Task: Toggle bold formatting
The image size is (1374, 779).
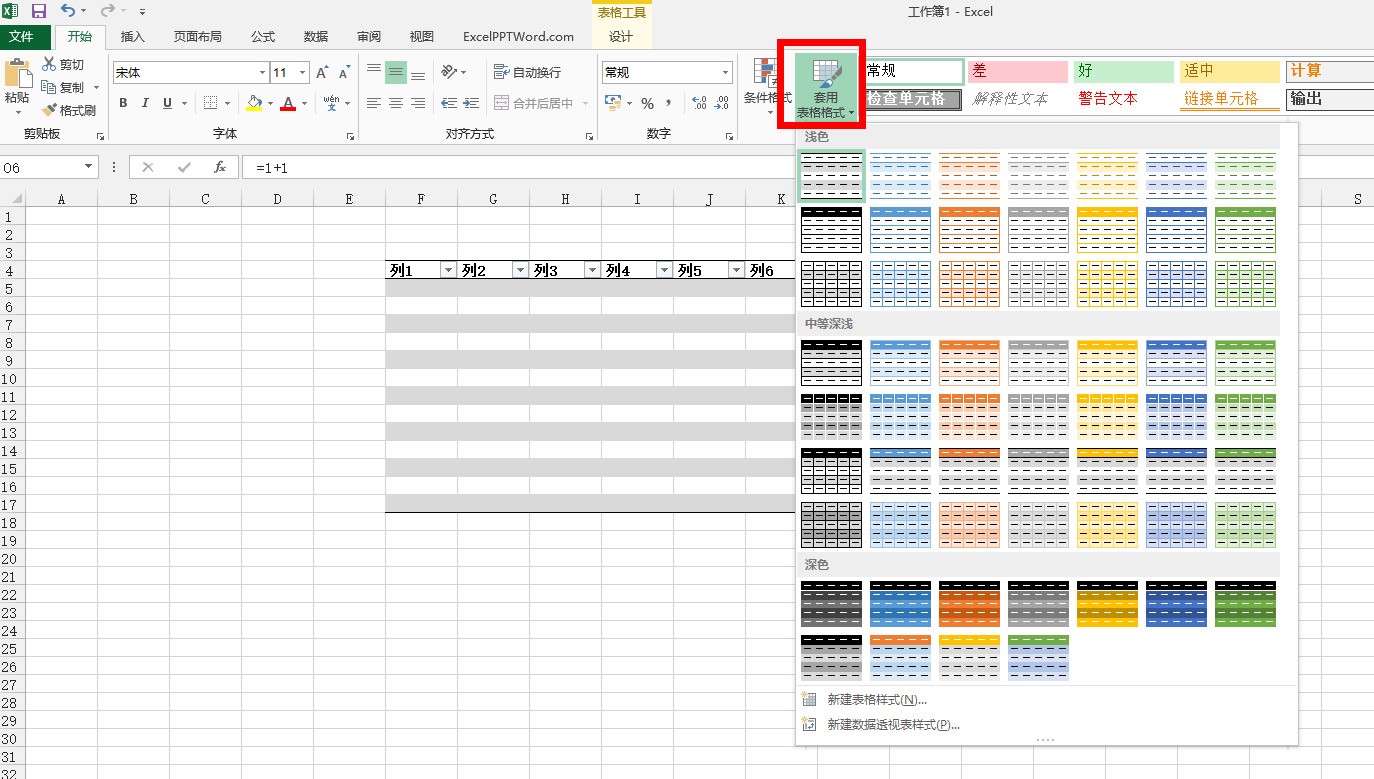Action: coord(124,103)
